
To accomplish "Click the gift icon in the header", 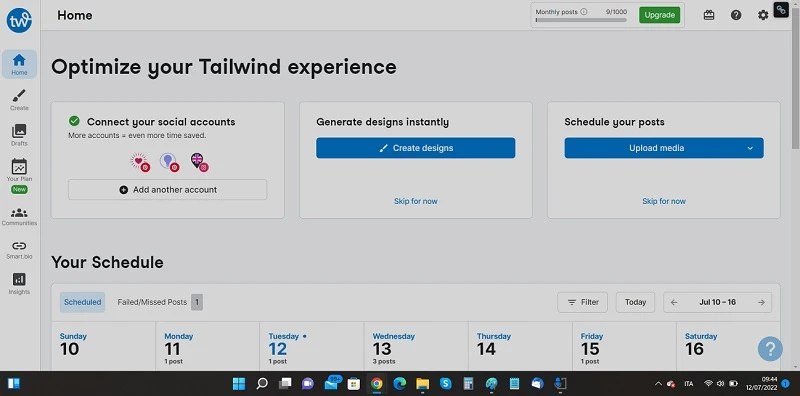I will 709,15.
